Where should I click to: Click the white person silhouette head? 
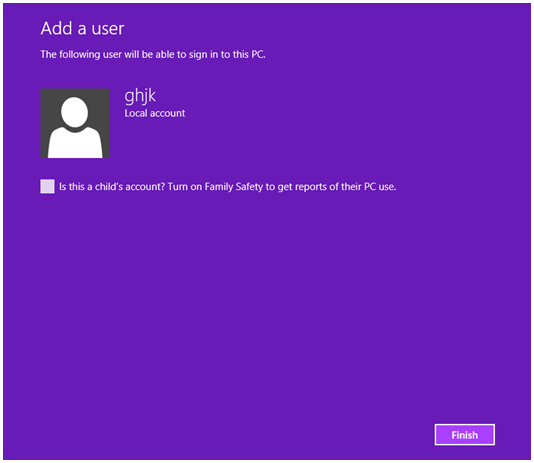pos(75,112)
